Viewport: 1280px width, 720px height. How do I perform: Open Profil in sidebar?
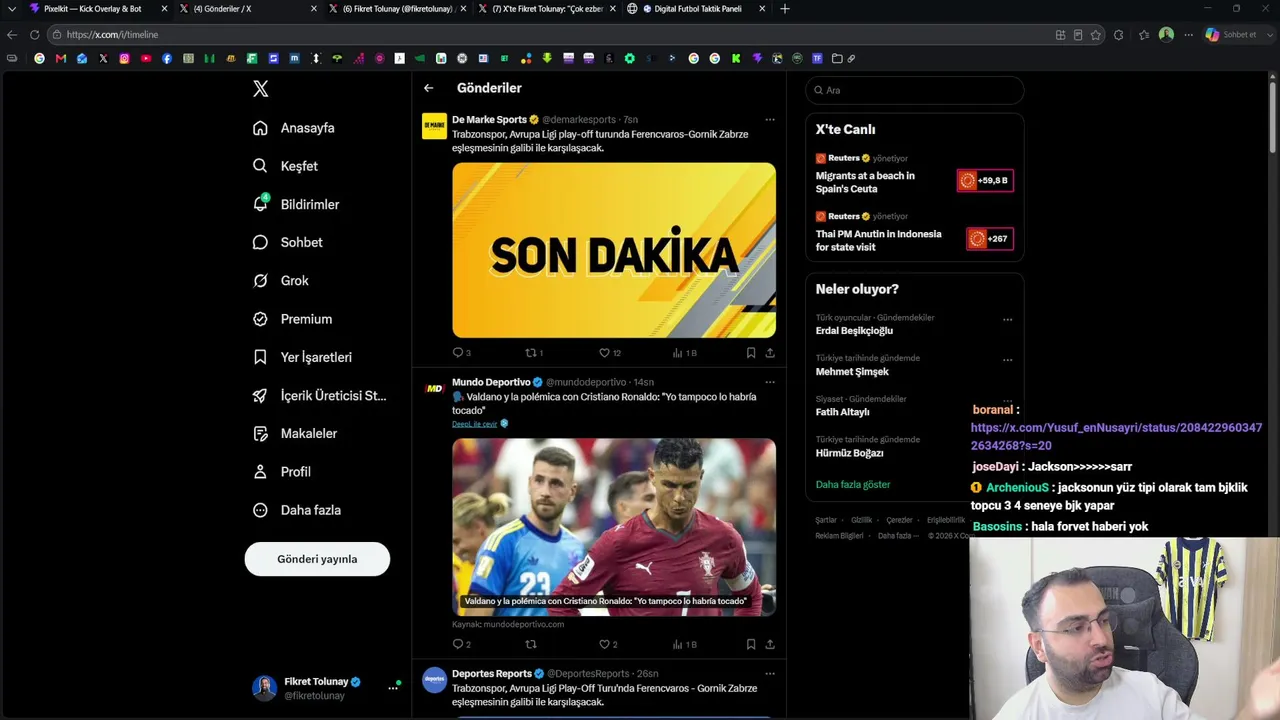tap(283, 472)
